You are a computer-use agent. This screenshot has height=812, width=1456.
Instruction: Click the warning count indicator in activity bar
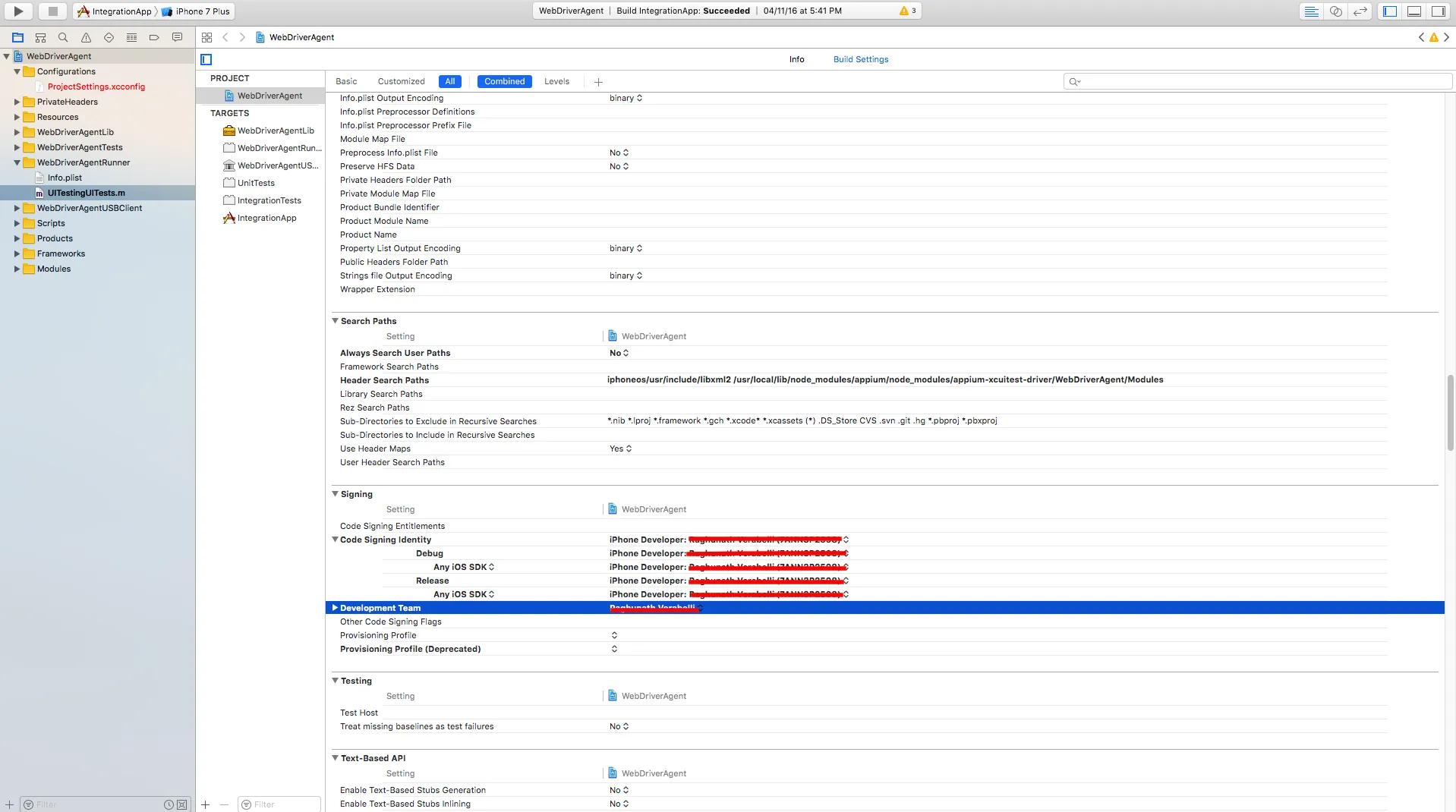[907, 11]
